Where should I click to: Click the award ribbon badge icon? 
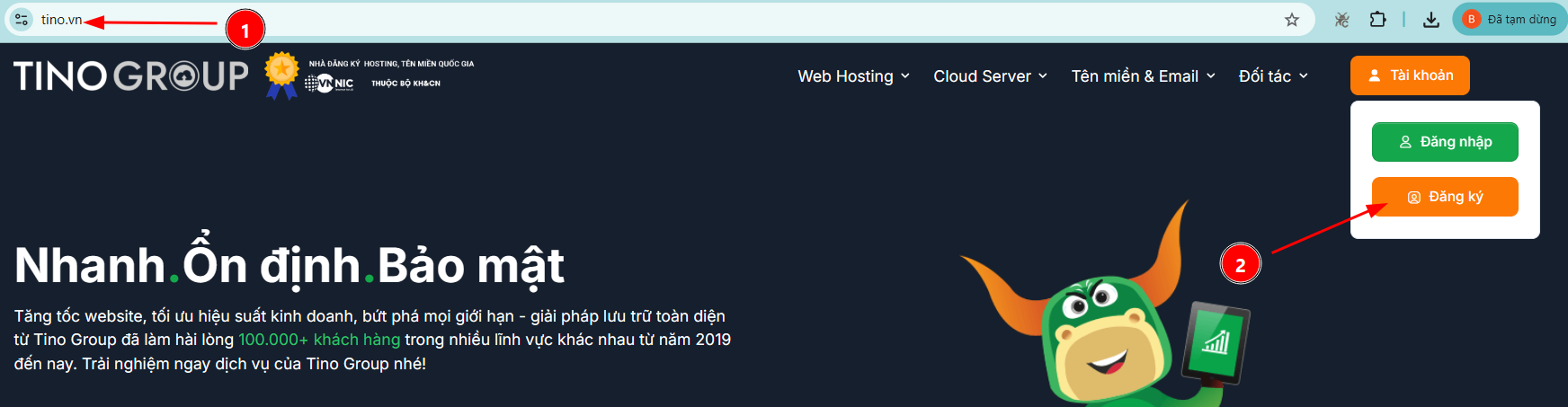point(281,75)
